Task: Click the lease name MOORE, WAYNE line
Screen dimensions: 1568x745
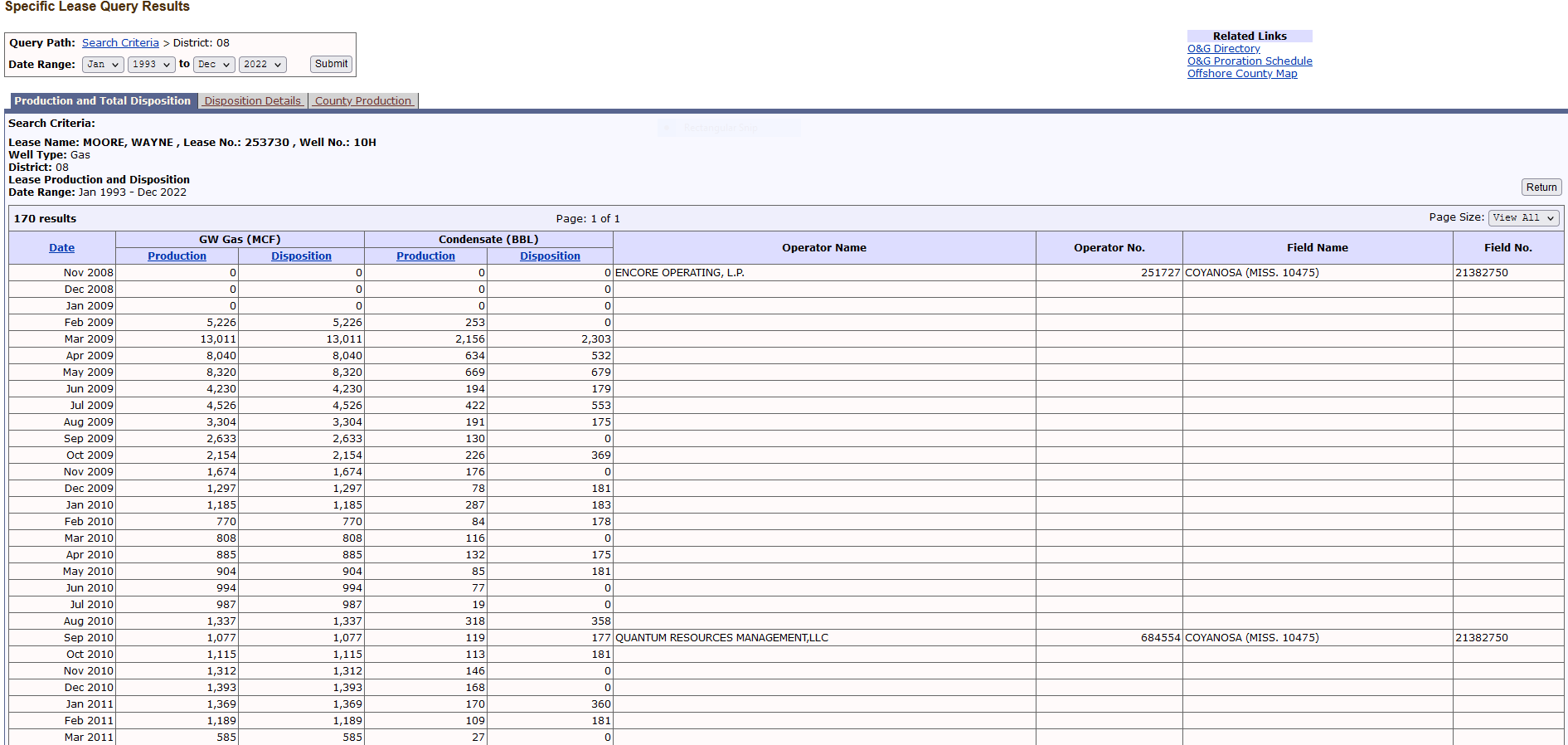Action: (192, 143)
